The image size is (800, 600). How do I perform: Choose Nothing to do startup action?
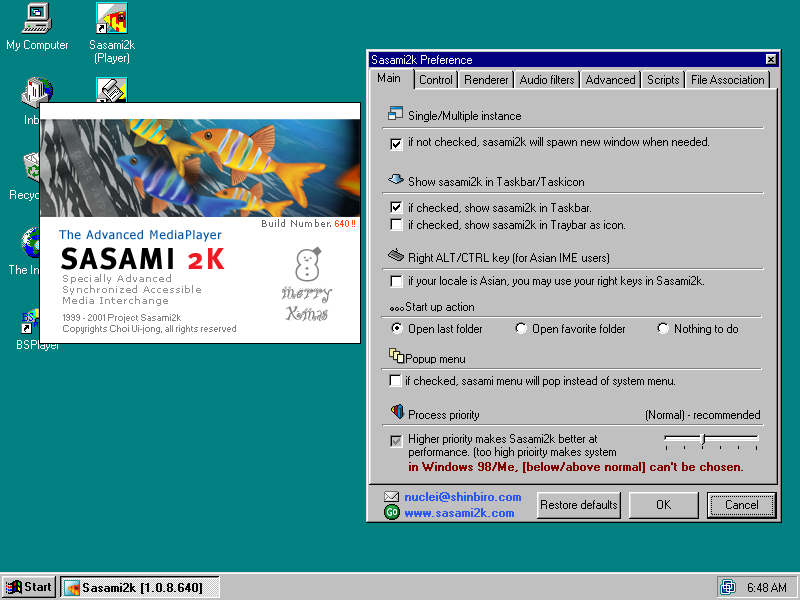663,329
